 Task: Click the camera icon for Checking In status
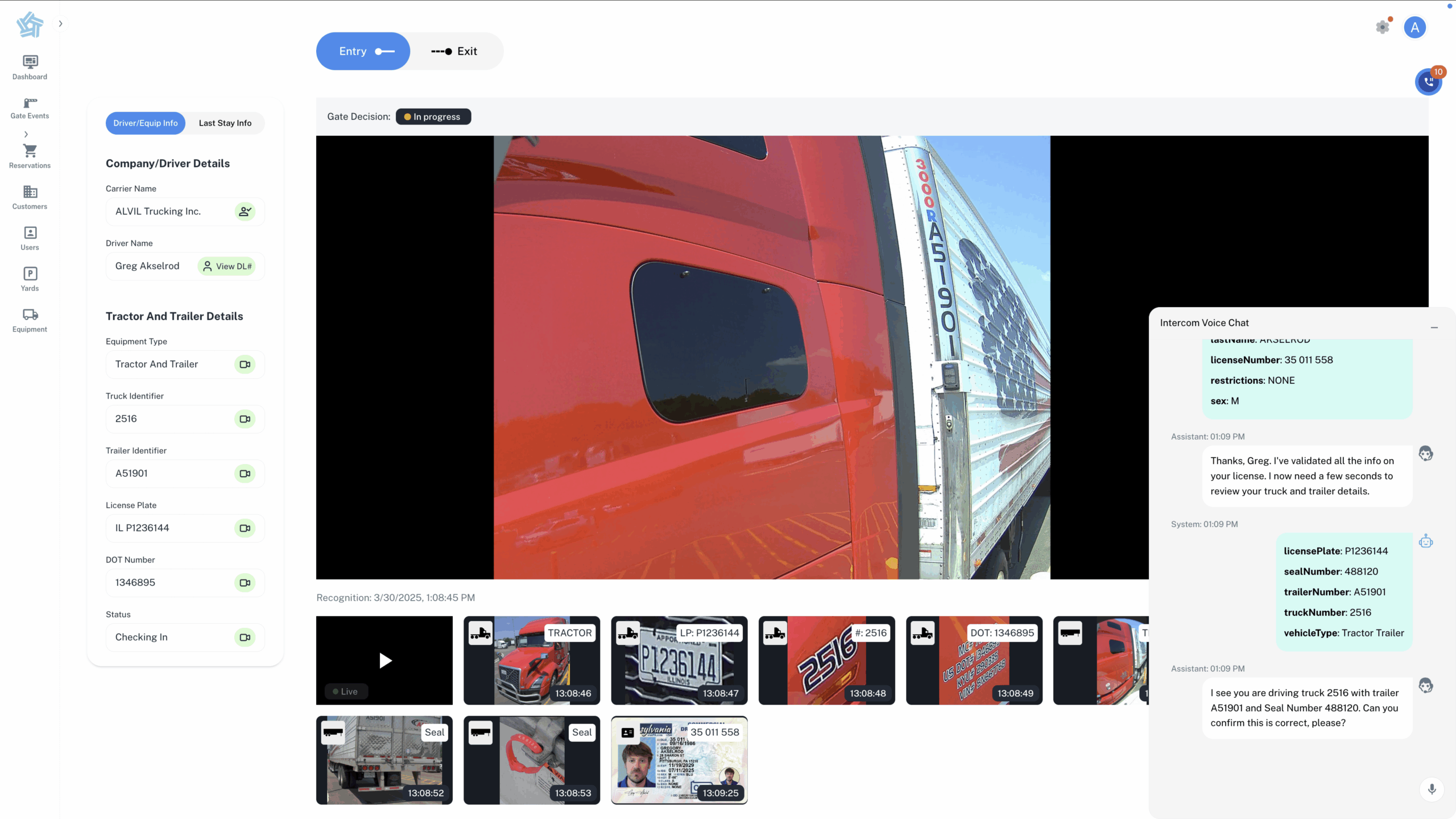tap(245, 638)
